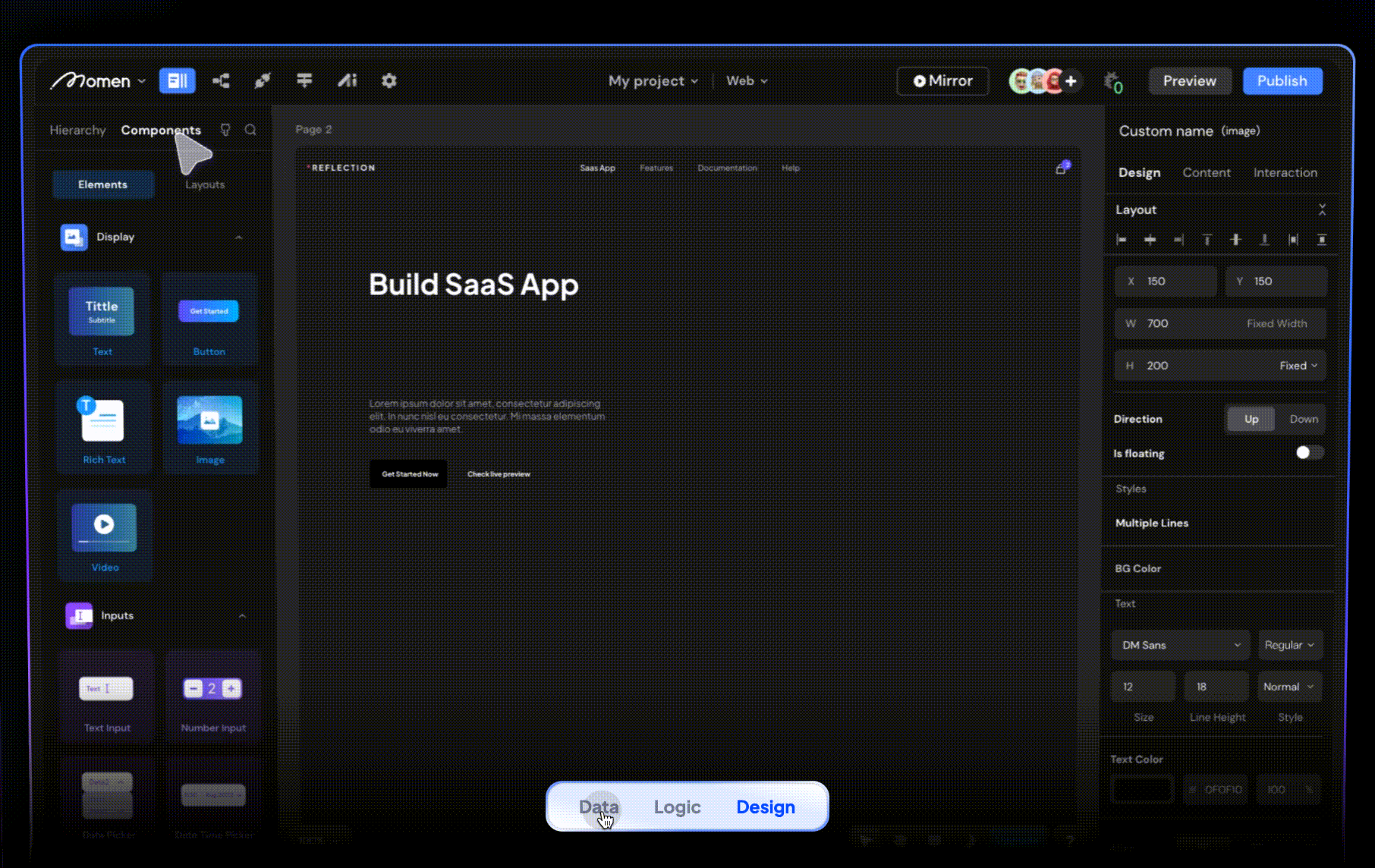Switch to the Interaction tab

pyautogui.click(x=1285, y=172)
